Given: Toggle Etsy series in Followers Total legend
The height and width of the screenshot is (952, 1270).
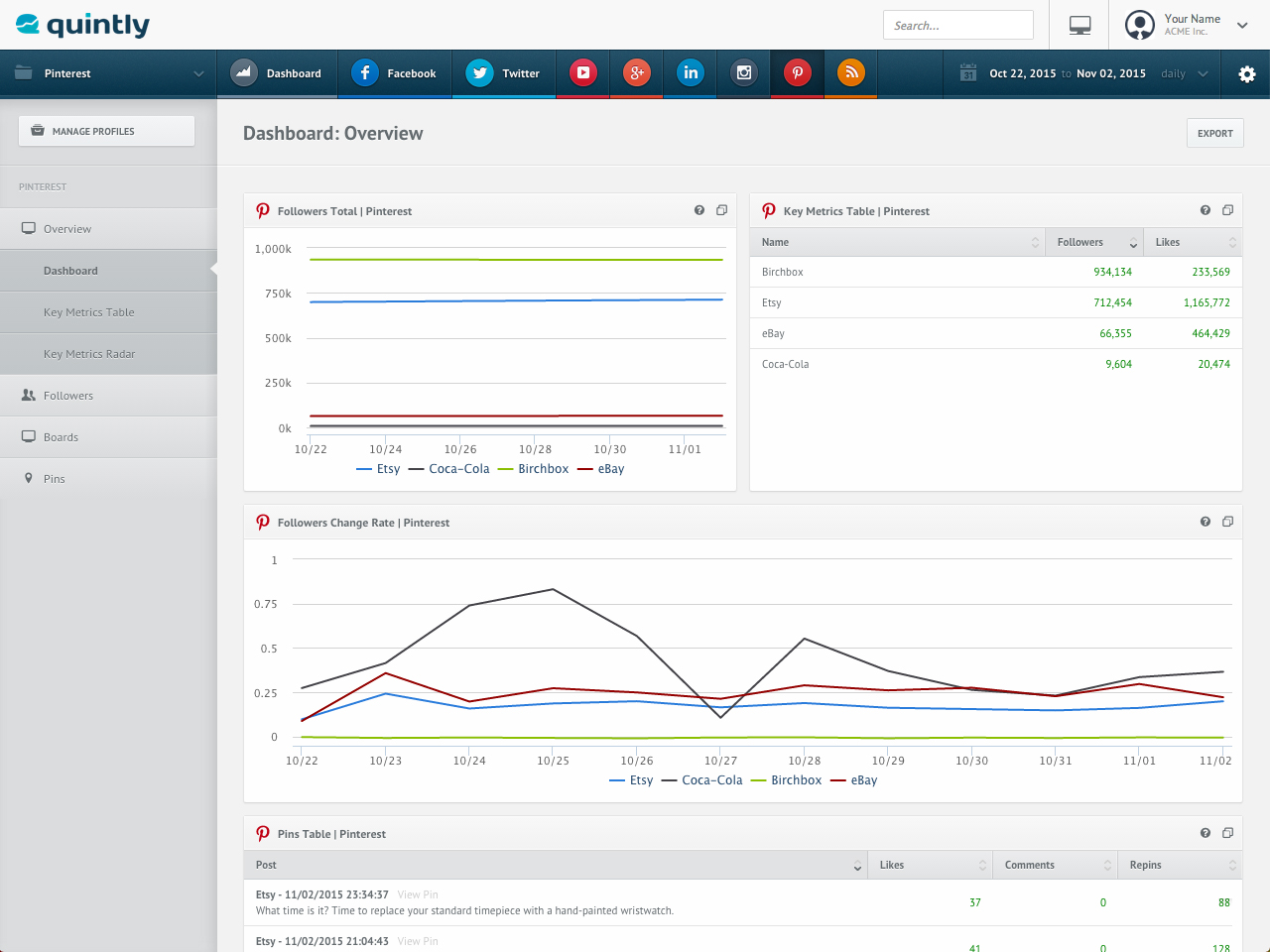Looking at the screenshot, I should tap(378, 469).
